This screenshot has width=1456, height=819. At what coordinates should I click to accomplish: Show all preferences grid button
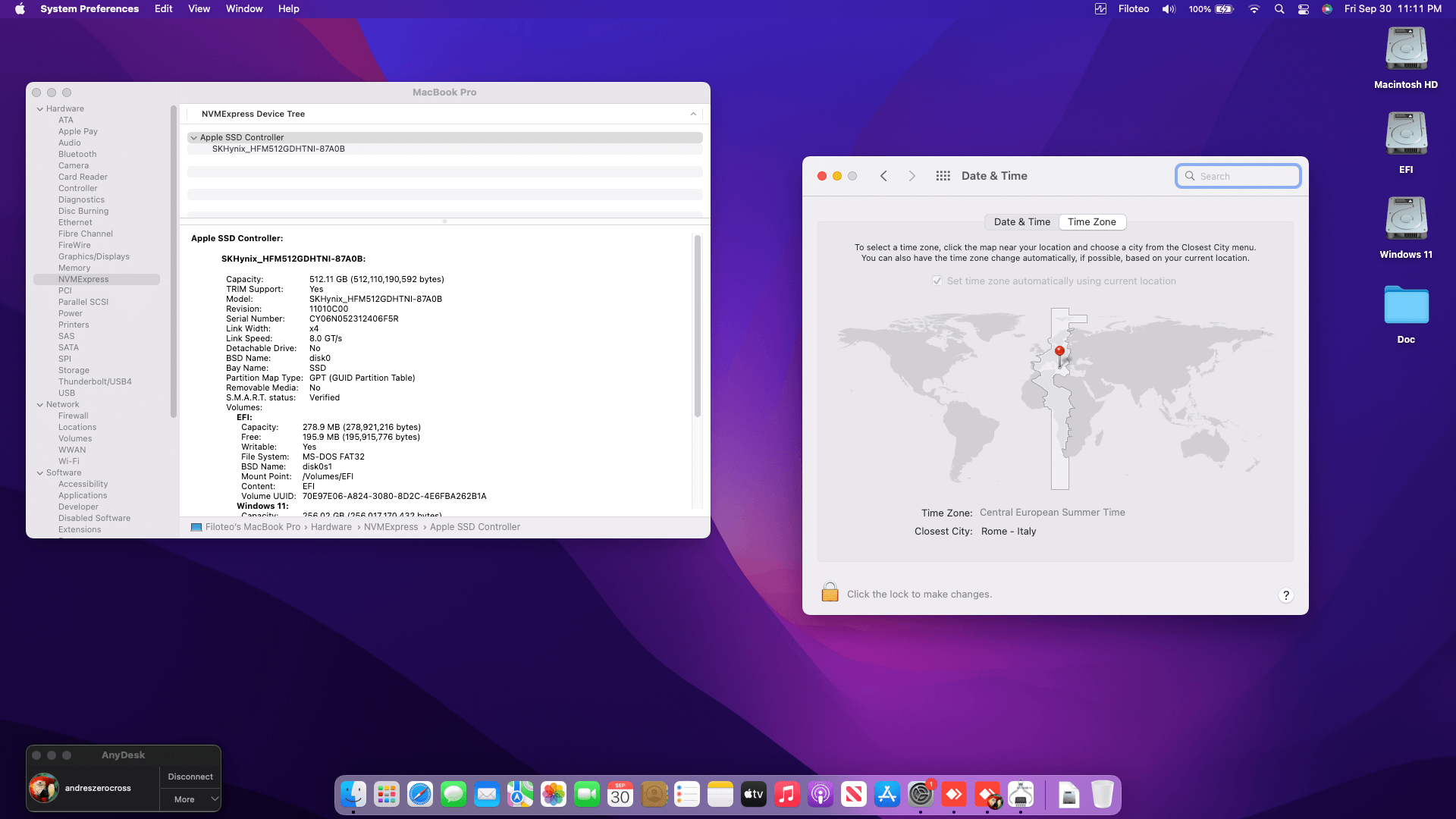click(943, 176)
